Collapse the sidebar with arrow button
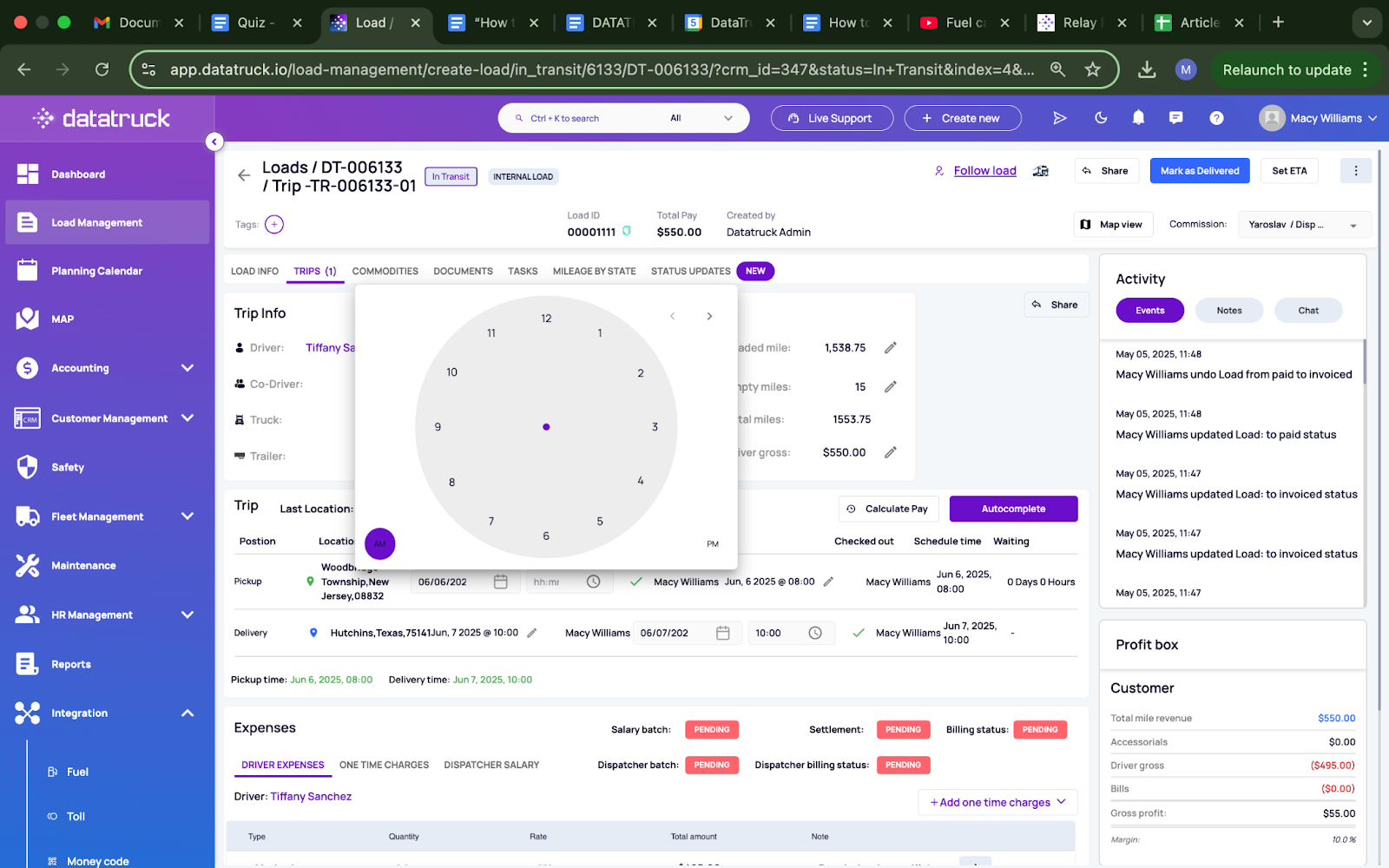 point(214,141)
